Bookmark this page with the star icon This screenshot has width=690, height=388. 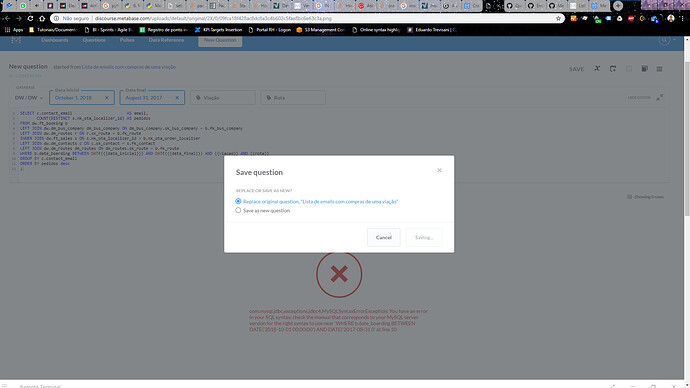click(x=558, y=18)
